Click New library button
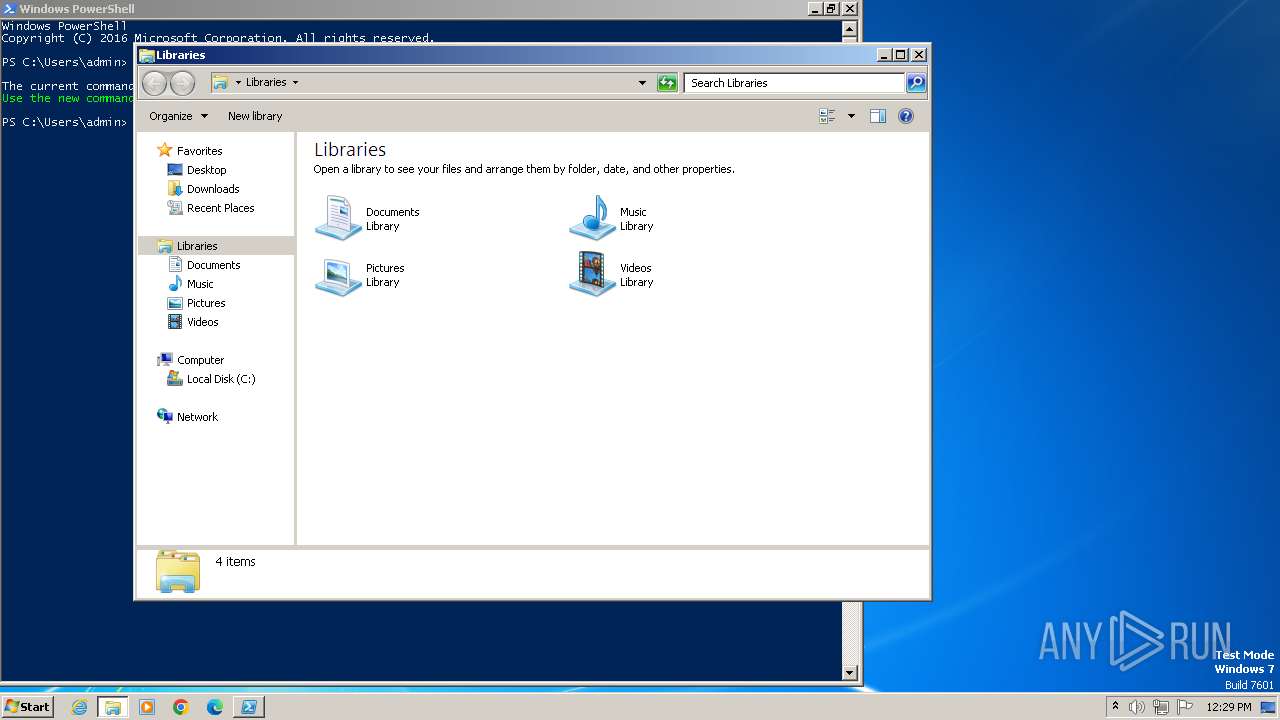1280x720 pixels. (255, 116)
